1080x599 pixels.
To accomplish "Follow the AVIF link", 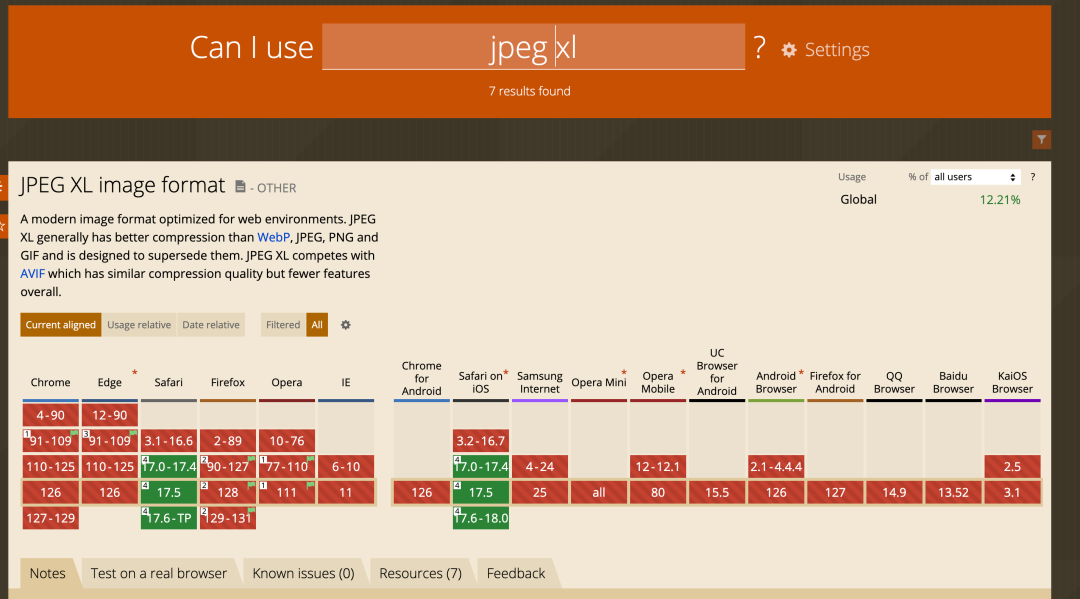I will tap(32, 273).
